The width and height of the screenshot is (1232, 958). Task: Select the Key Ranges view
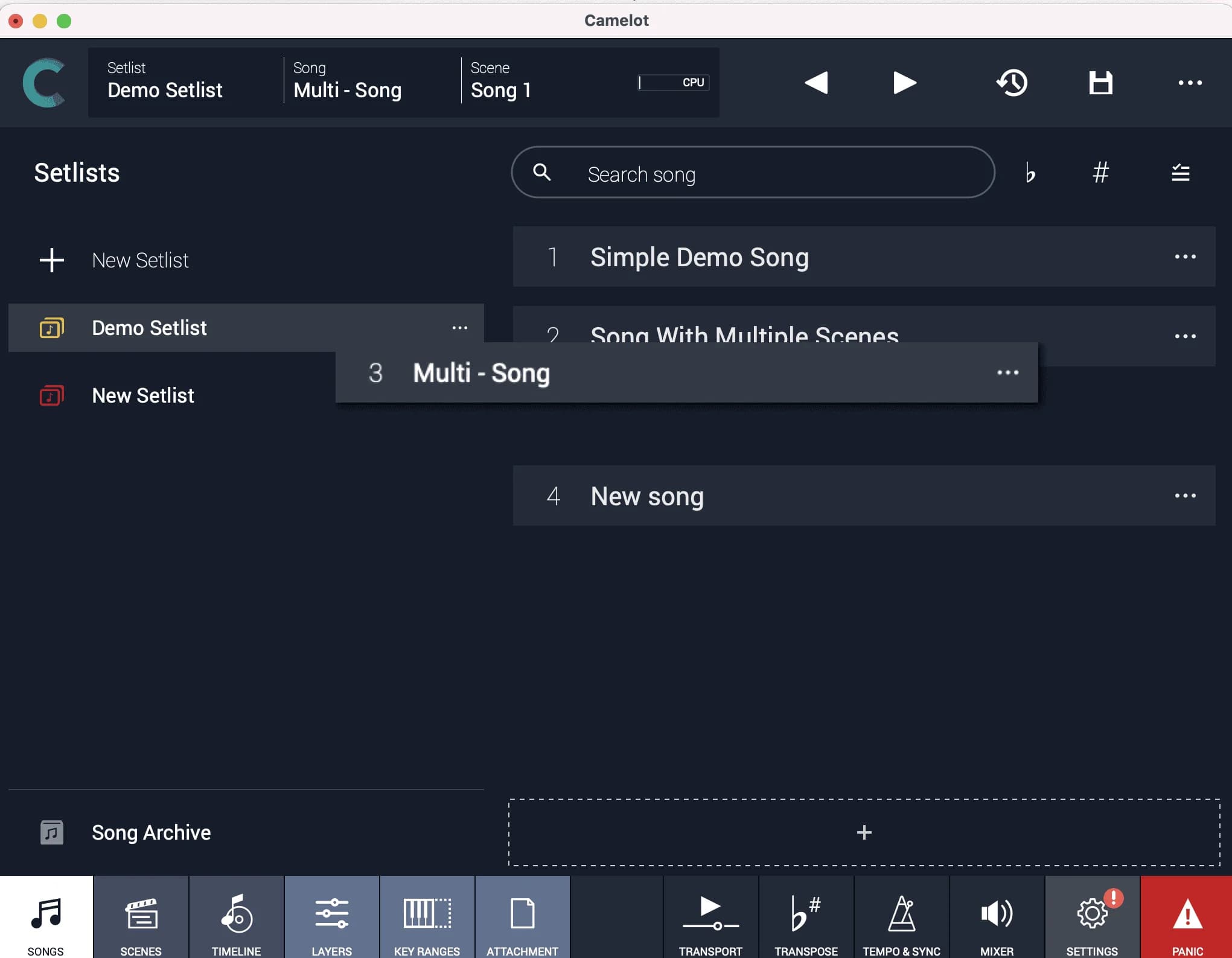[427, 918]
